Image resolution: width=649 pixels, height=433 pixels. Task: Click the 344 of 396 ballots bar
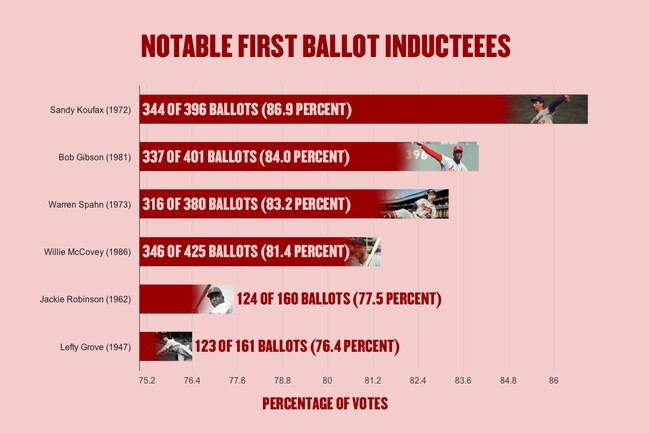(363, 109)
